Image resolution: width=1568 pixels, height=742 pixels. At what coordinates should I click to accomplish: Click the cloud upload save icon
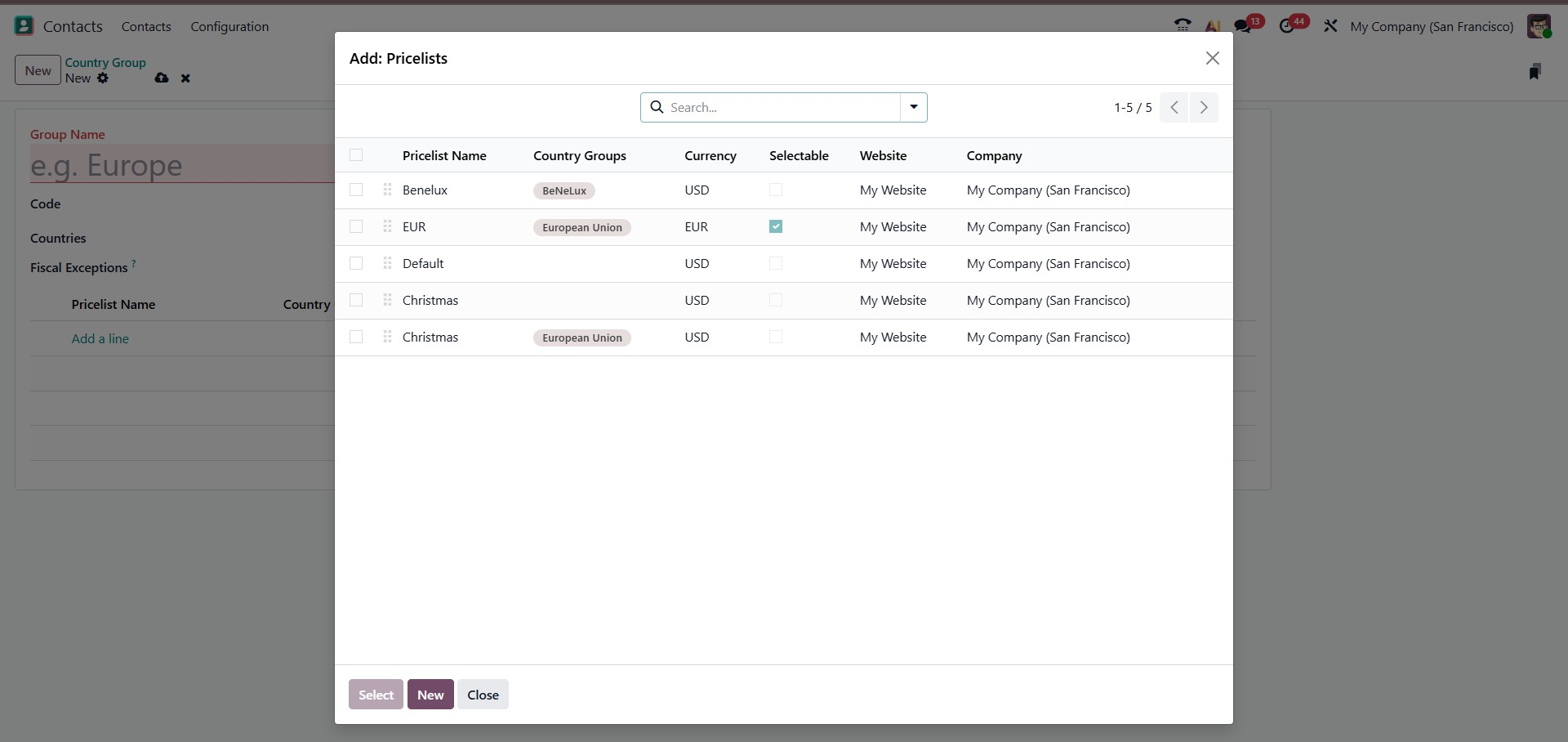pyautogui.click(x=162, y=78)
